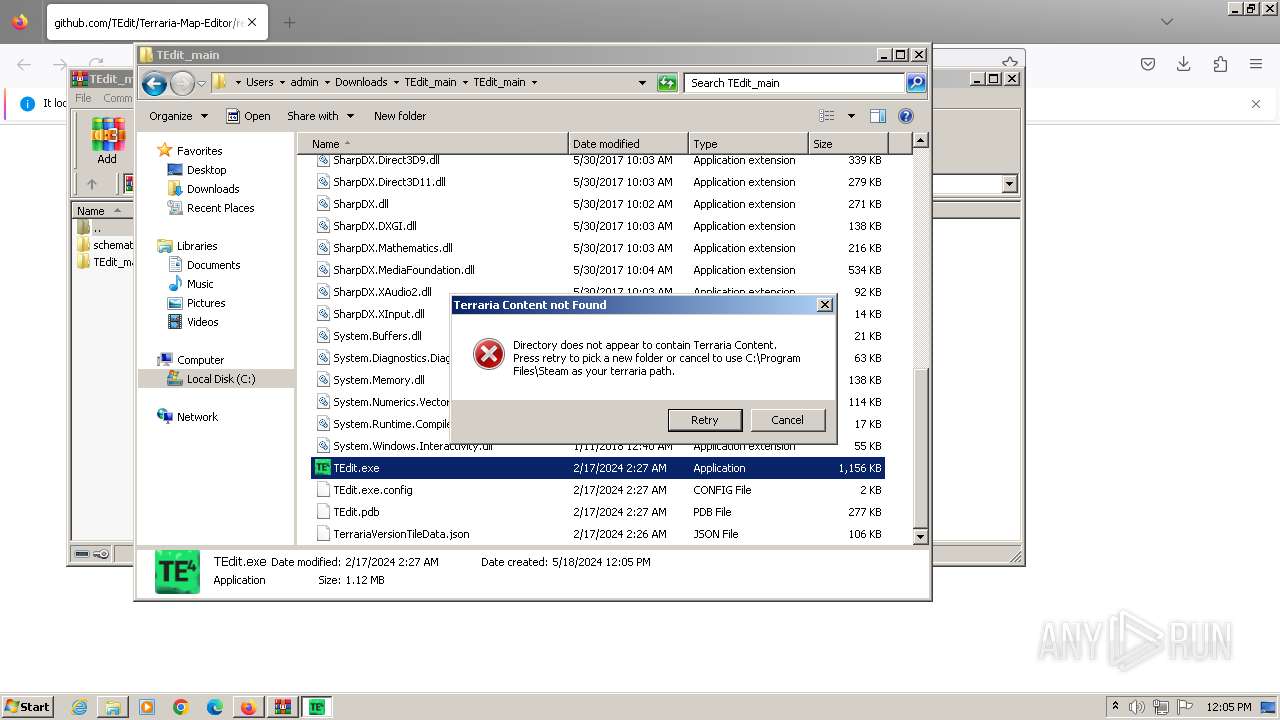Open address bar history dropdown
The height and width of the screenshot is (720, 1280).
[x=642, y=83]
